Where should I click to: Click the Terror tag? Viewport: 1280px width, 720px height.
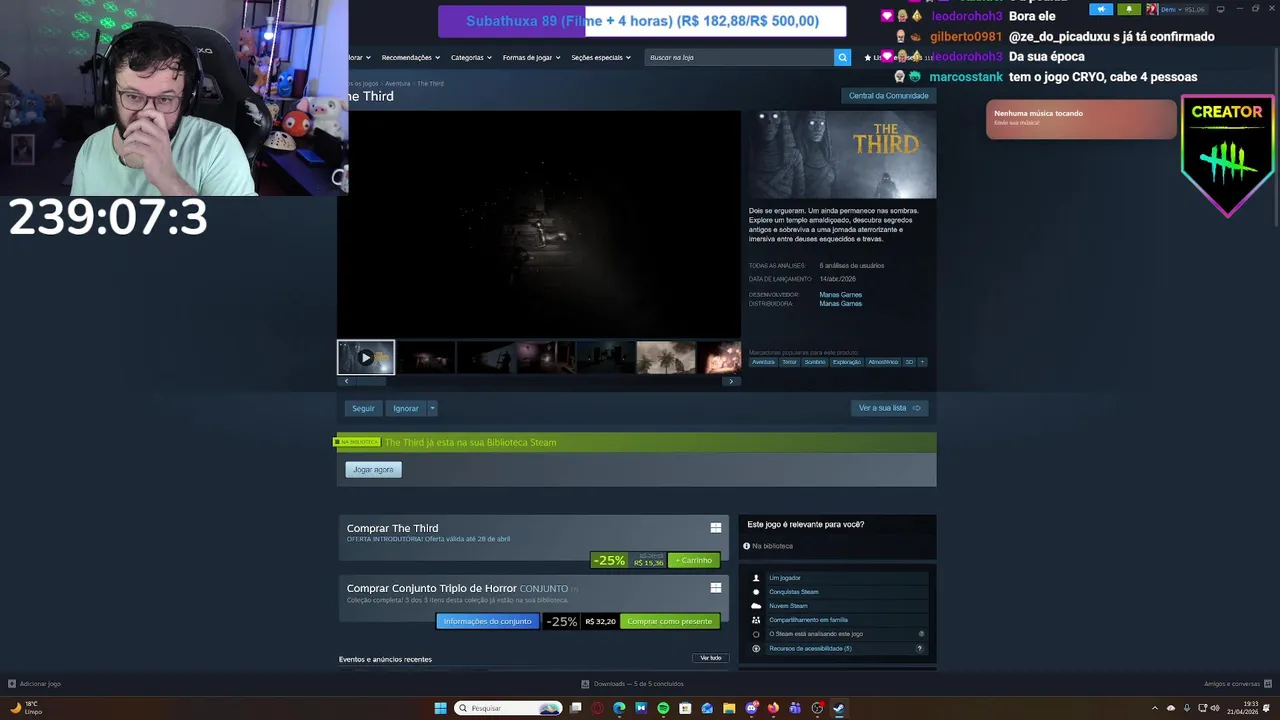790,362
